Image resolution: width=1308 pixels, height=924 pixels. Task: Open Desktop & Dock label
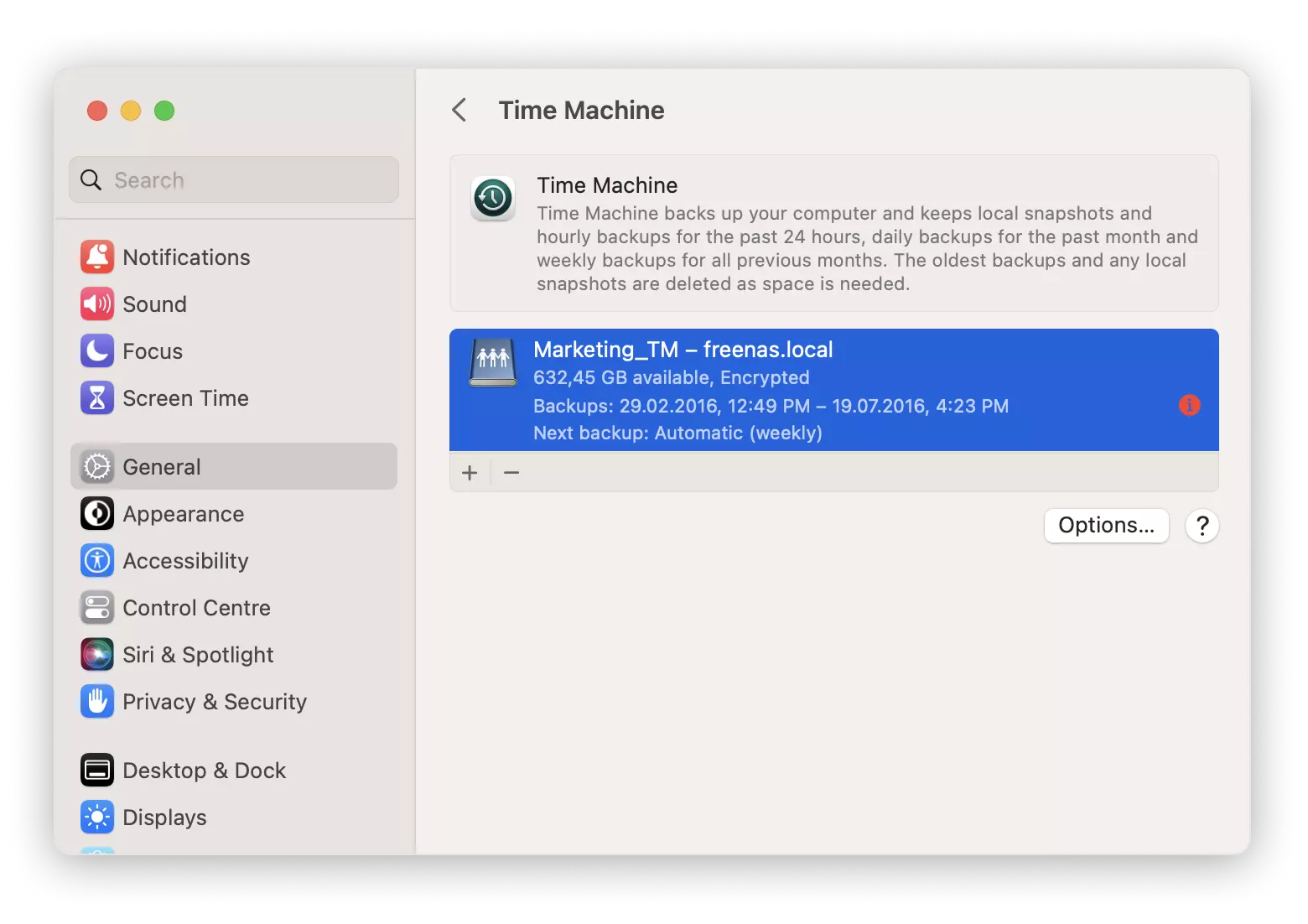click(x=205, y=771)
